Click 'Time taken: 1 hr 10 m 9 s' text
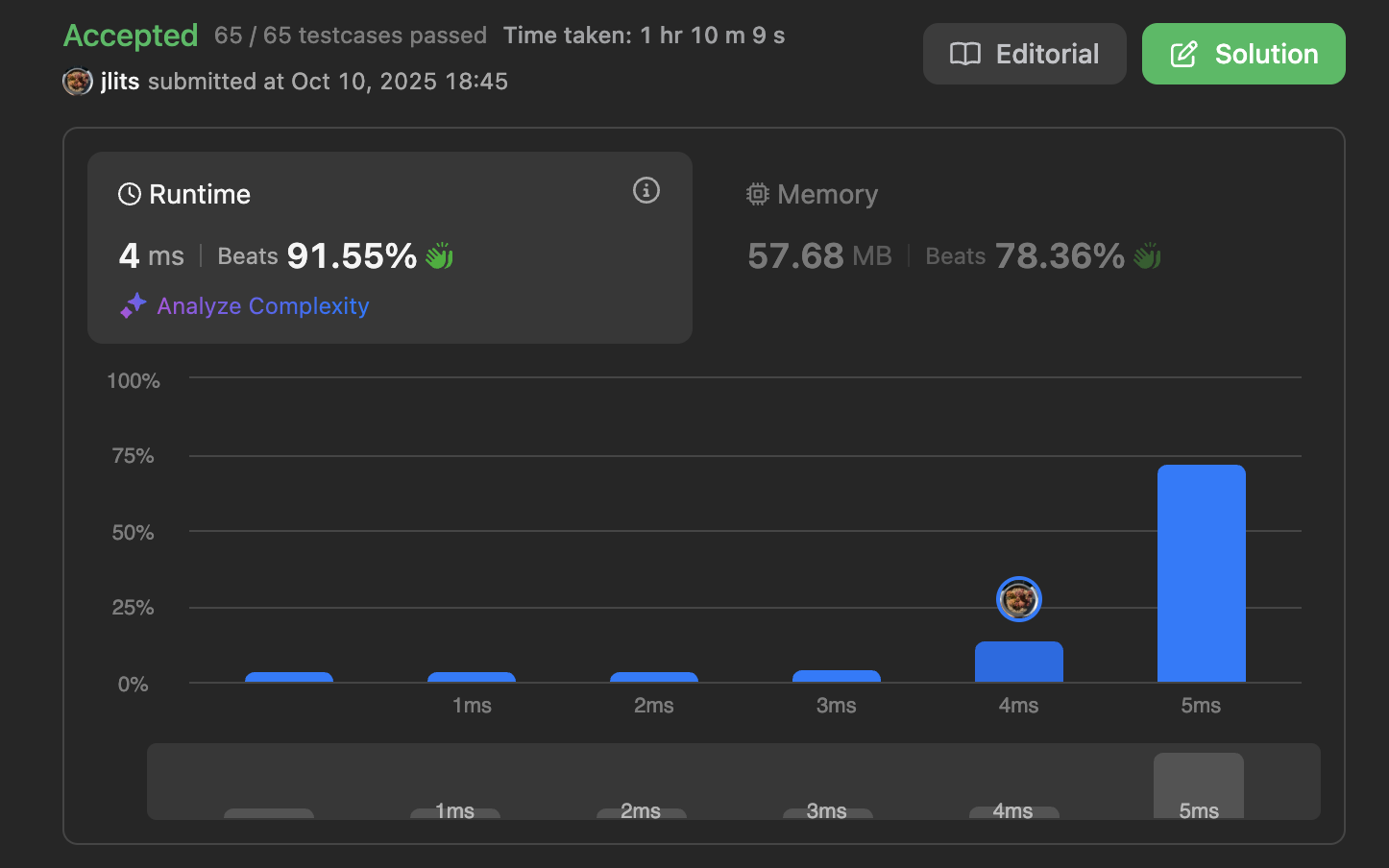This screenshot has height=868, width=1389. coord(645,36)
